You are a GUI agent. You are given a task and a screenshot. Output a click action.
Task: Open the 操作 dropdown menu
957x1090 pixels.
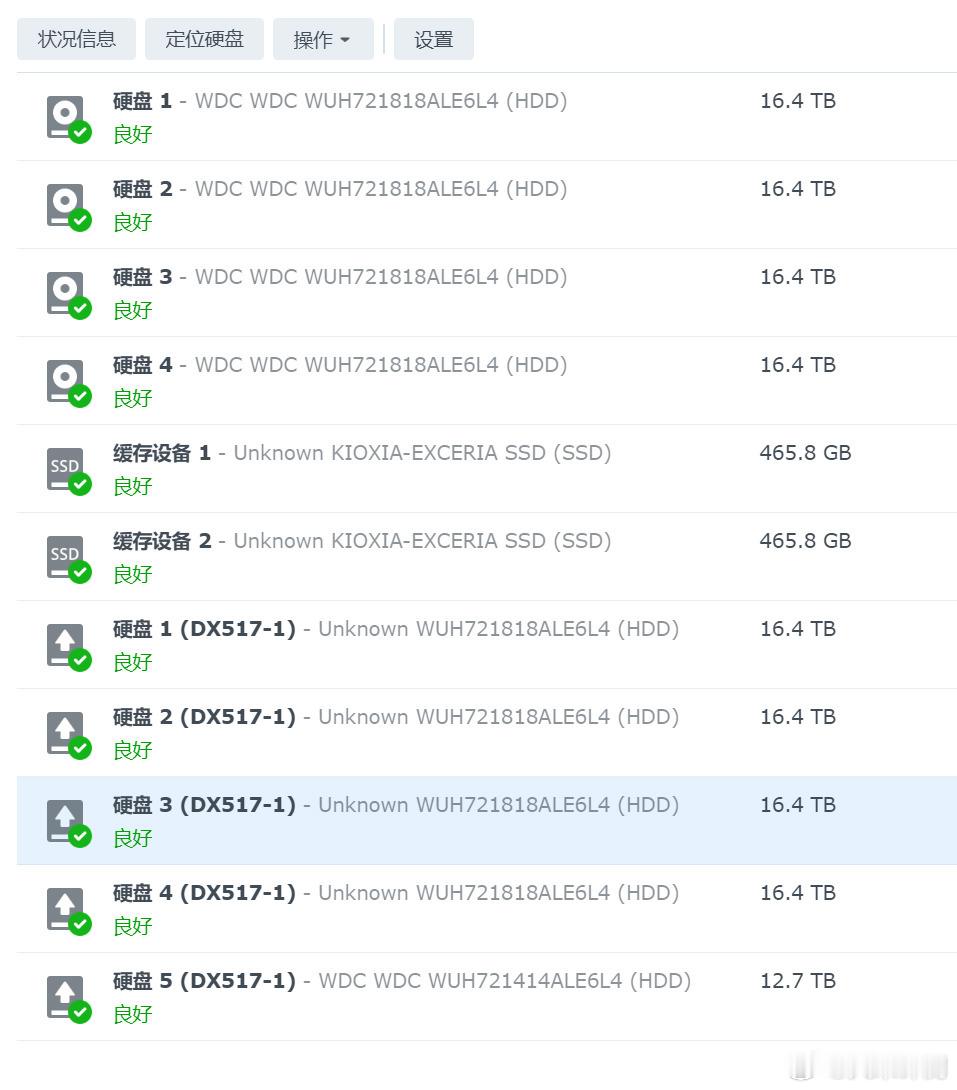[x=322, y=39]
